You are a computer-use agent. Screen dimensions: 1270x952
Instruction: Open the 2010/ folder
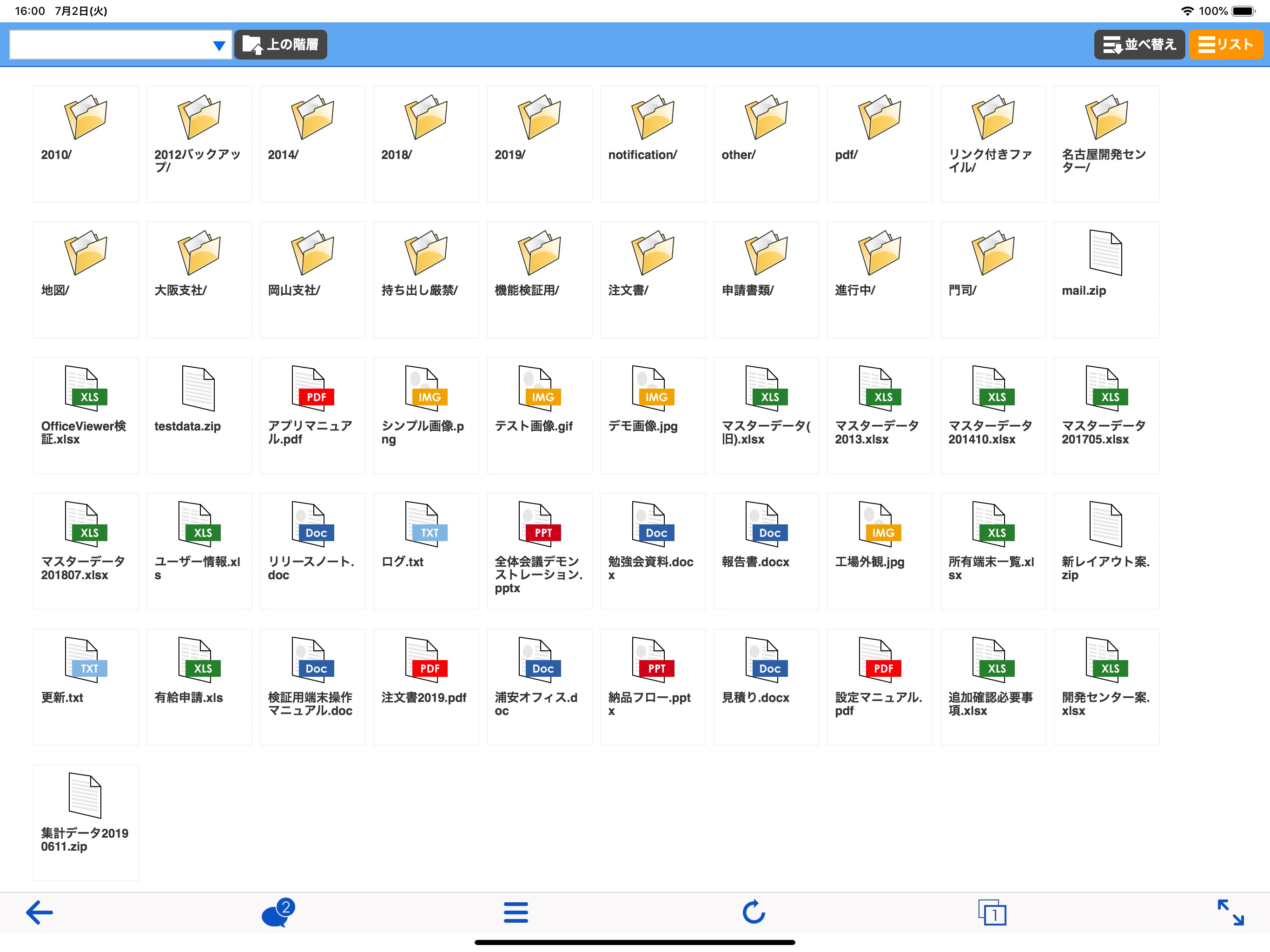(86, 144)
